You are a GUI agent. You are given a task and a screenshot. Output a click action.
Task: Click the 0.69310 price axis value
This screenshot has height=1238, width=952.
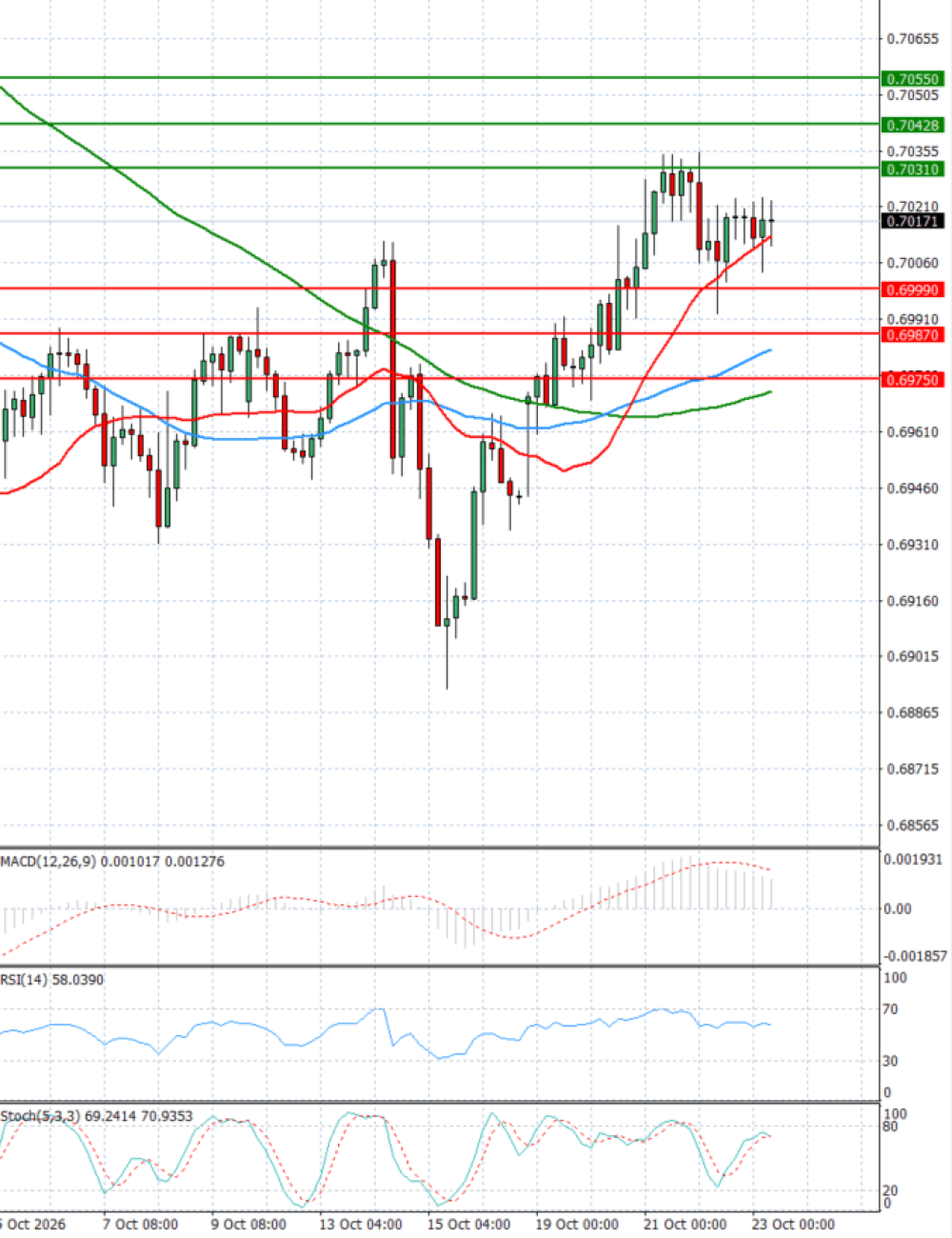[x=912, y=545]
